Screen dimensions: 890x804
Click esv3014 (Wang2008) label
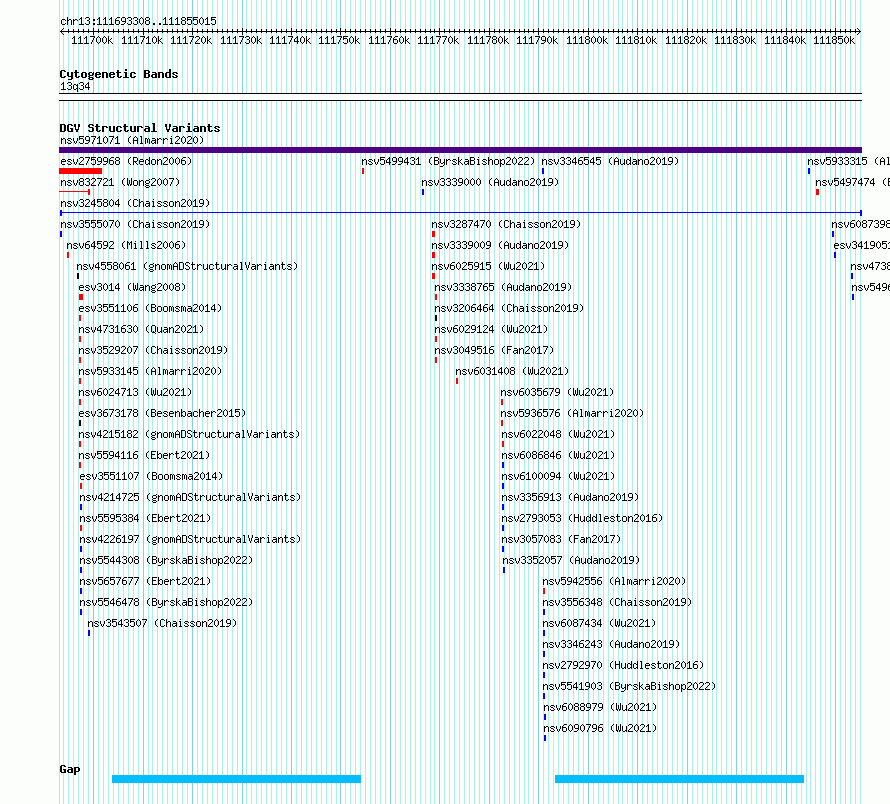[132, 287]
